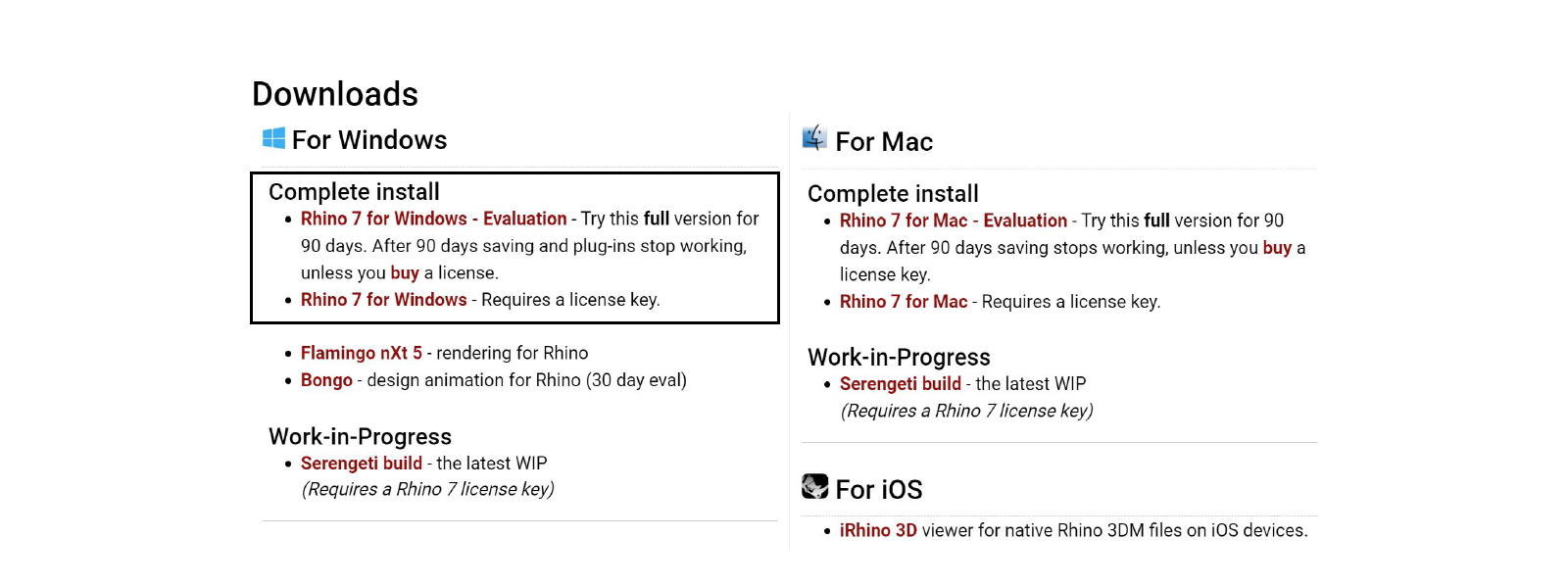1568x588 pixels.
Task: Click Complete install heading in Windows section
Action: point(354,192)
